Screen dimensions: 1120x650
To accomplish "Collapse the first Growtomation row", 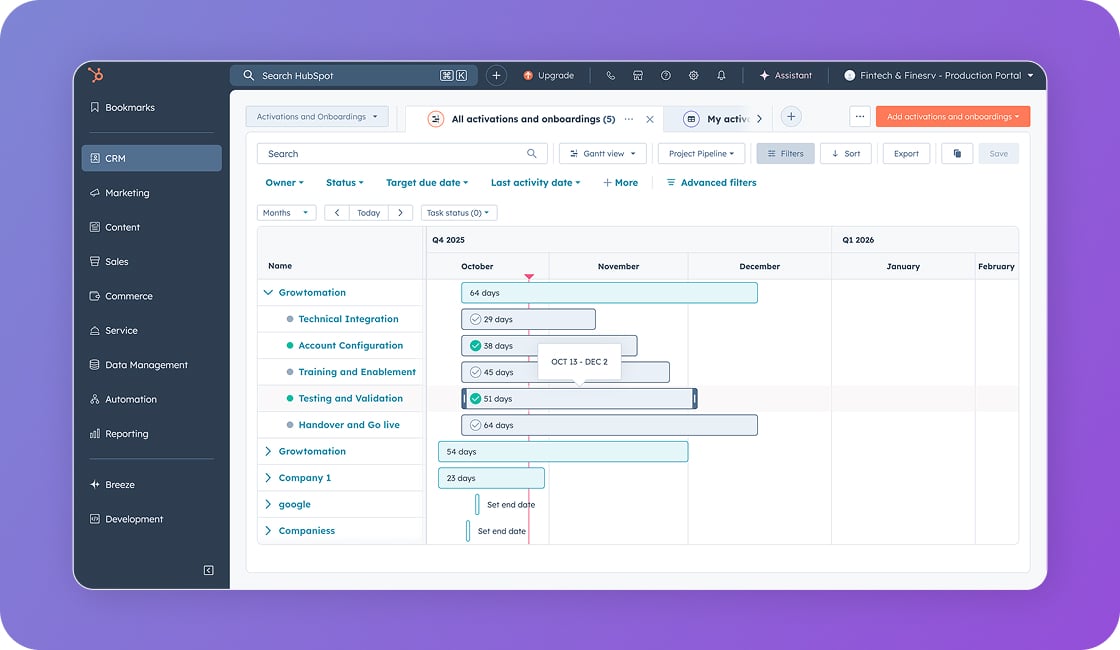I will point(268,293).
